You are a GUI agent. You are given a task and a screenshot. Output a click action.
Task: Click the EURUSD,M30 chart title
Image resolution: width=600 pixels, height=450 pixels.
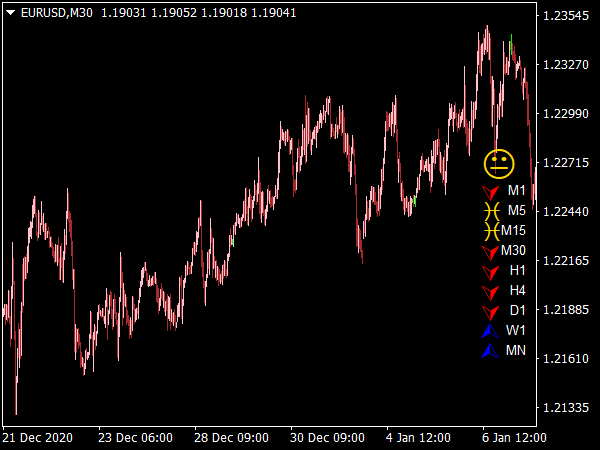tap(57, 13)
